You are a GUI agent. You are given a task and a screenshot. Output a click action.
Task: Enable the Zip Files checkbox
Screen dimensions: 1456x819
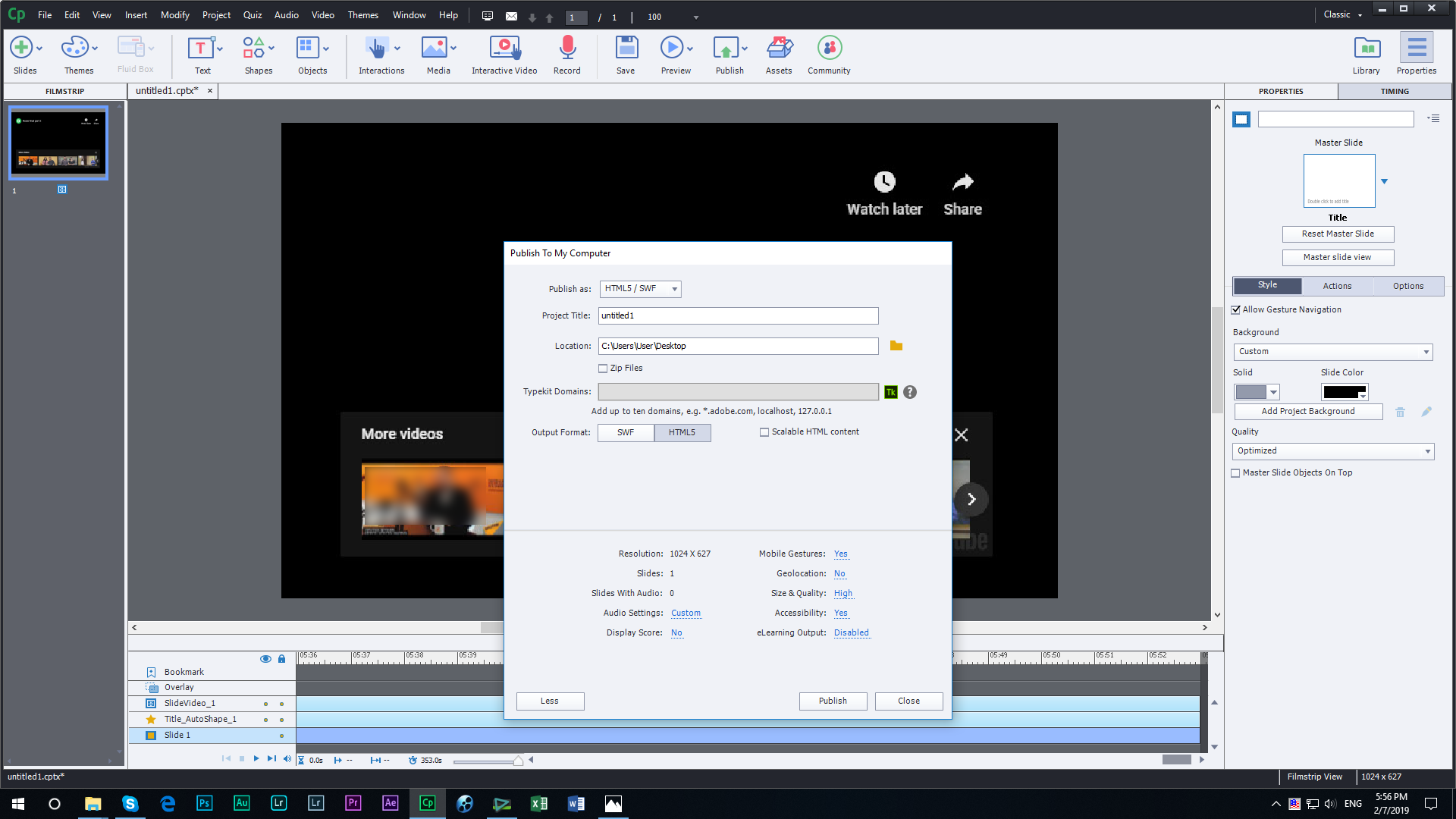tap(603, 369)
